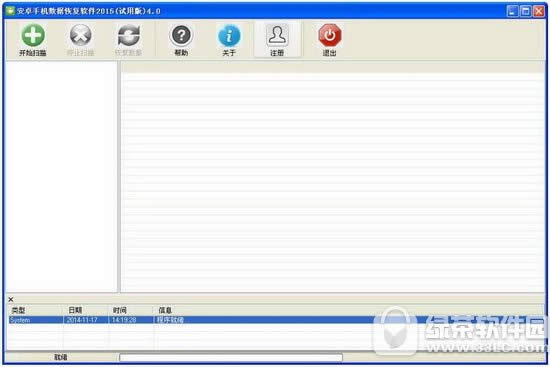Start scanning with the green plus icon

point(33,35)
